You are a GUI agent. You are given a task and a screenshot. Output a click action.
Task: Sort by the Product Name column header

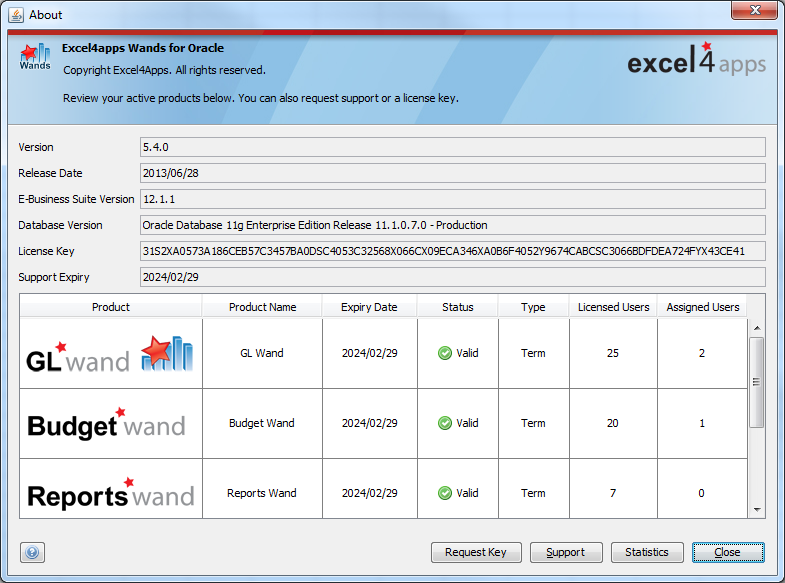[x=262, y=307]
